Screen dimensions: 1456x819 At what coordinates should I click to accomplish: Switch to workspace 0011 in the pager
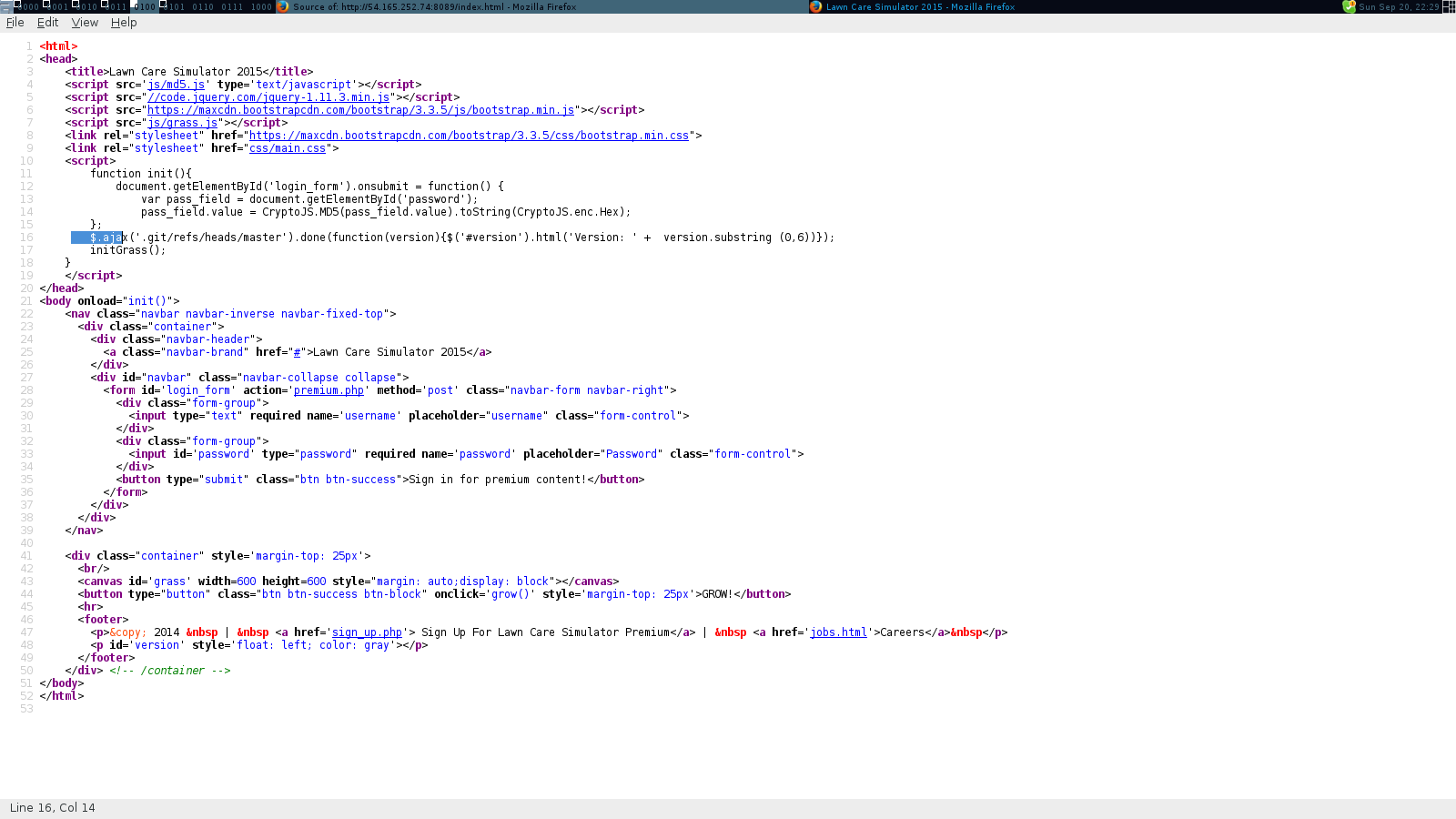pos(116,6)
